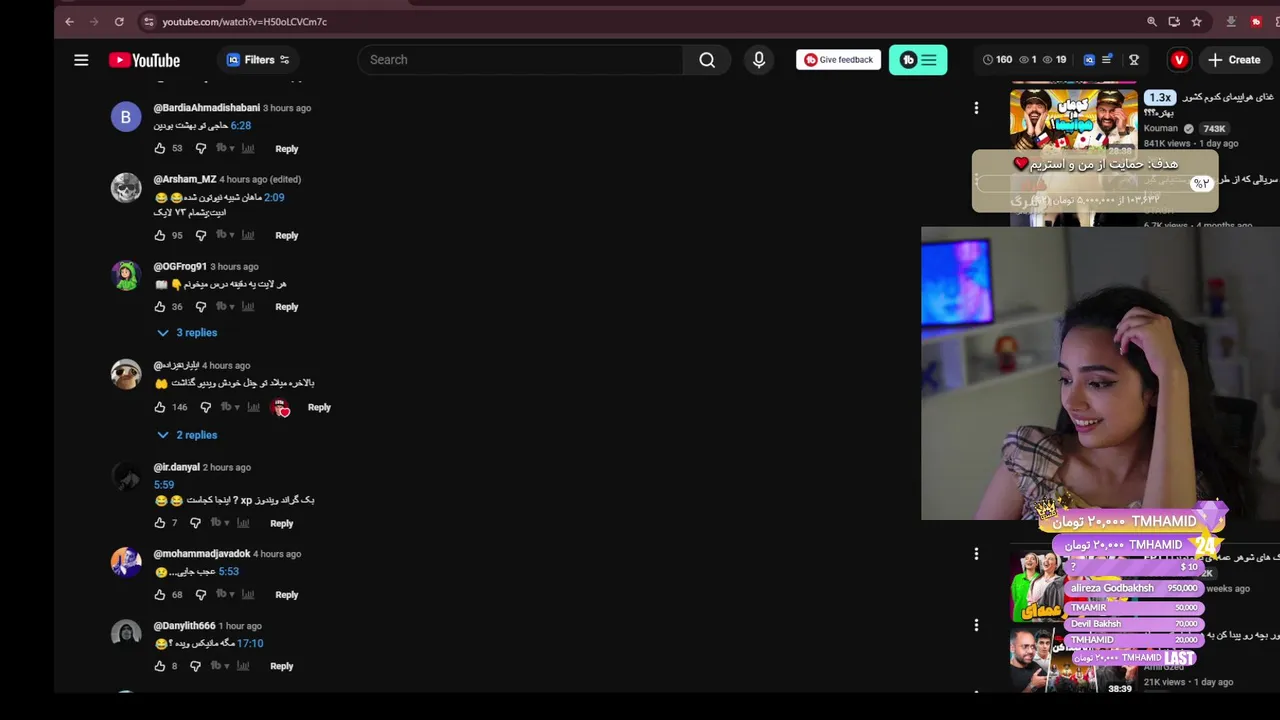Image resolution: width=1280 pixels, height=720 pixels.
Task: Open the red TubeBuddy extension icon
Action: pyautogui.click(x=1256, y=21)
